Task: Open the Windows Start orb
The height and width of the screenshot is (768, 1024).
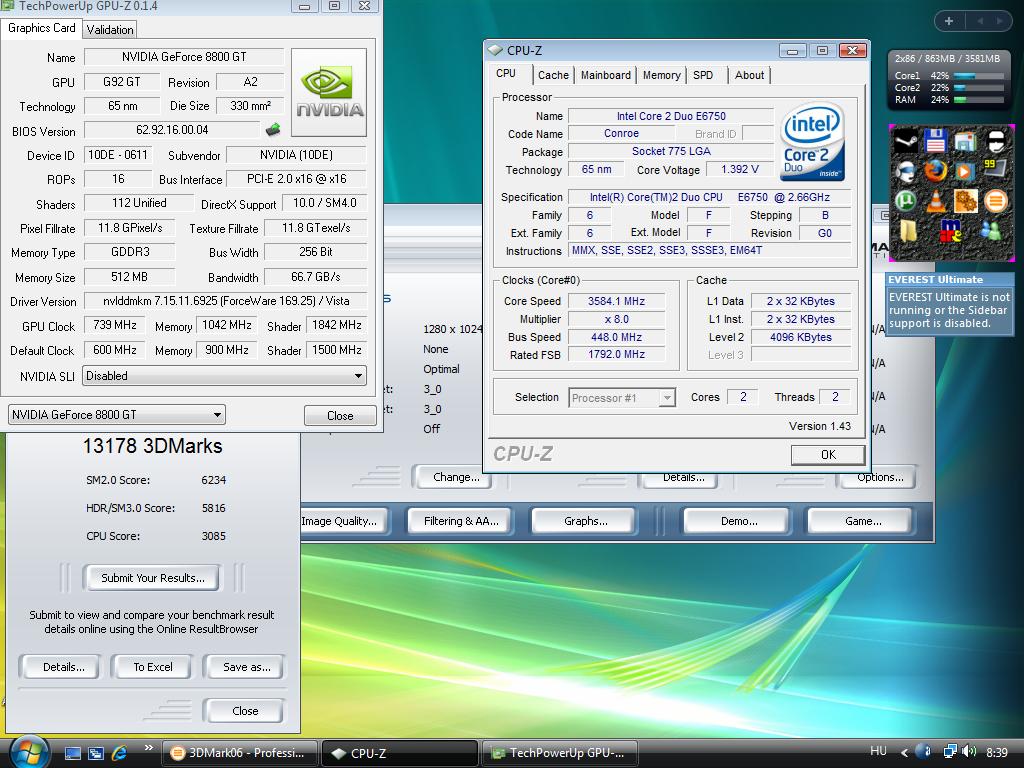Action: click(28, 752)
